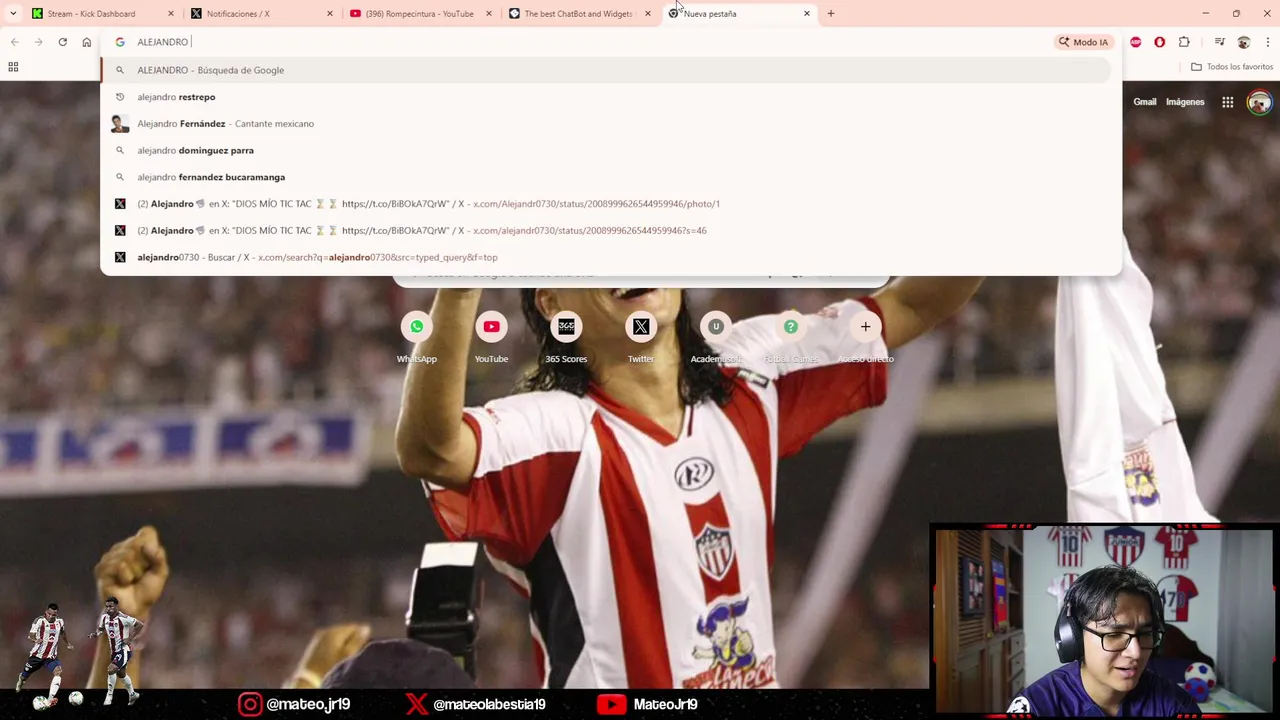Switch to the Stream - Kick Dashboard tab
Screen dimensions: 1280x720
pyautogui.click(x=90, y=14)
